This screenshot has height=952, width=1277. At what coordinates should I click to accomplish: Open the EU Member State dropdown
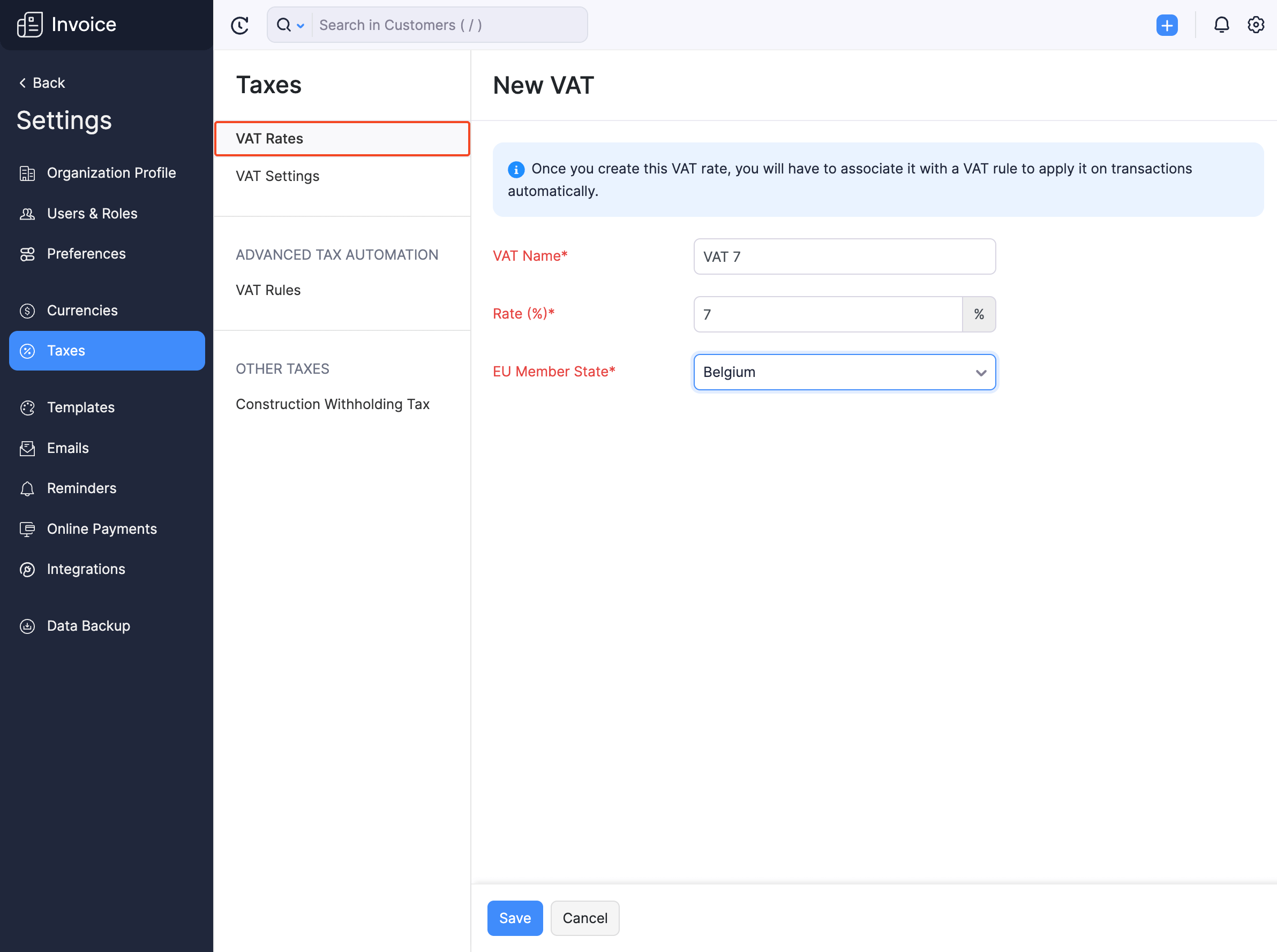pyautogui.click(x=844, y=372)
